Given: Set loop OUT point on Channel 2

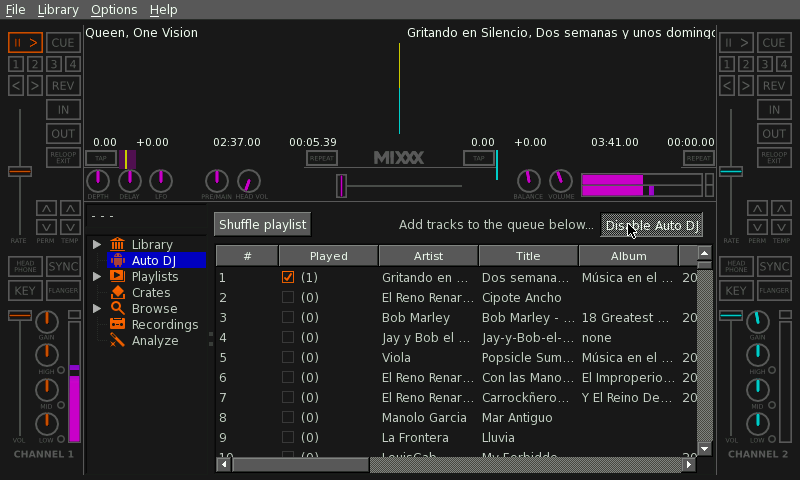Looking at the screenshot, I should click(x=774, y=134).
